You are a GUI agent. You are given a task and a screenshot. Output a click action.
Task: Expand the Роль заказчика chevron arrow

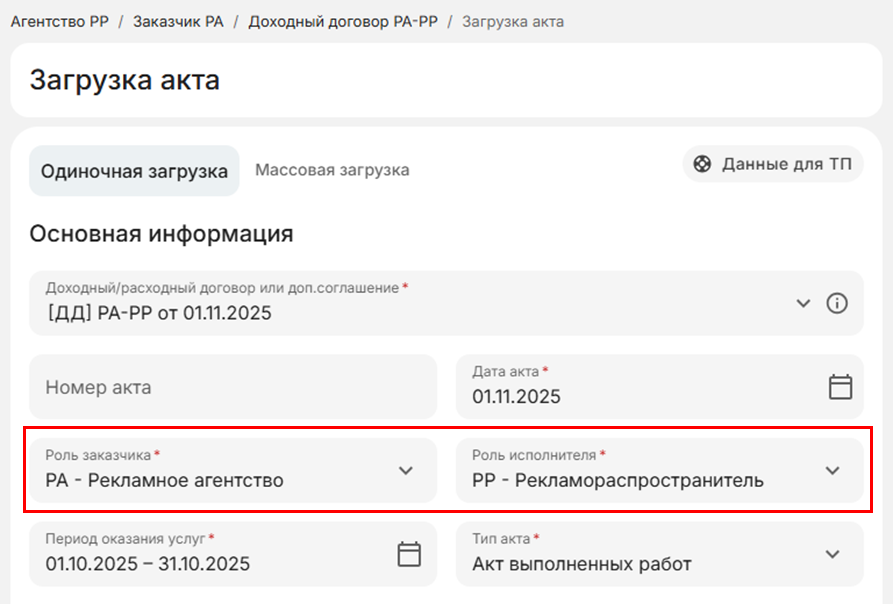[405, 470]
